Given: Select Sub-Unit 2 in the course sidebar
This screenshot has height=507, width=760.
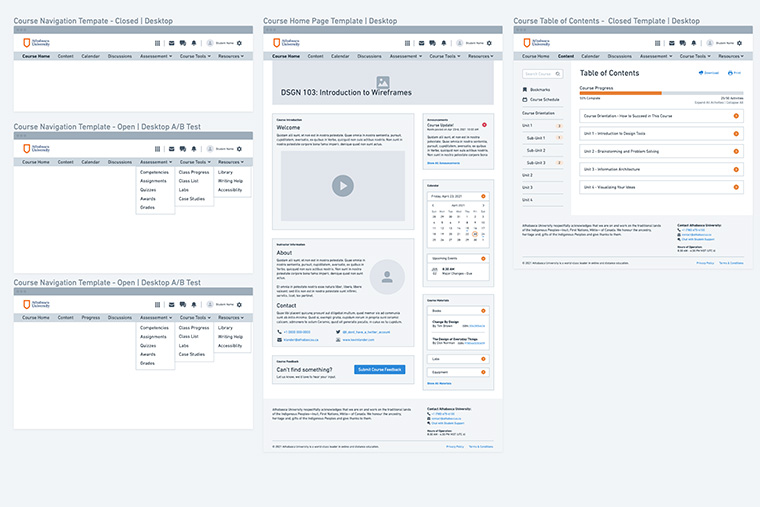Looking at the screenshot, I should (537, 150).
